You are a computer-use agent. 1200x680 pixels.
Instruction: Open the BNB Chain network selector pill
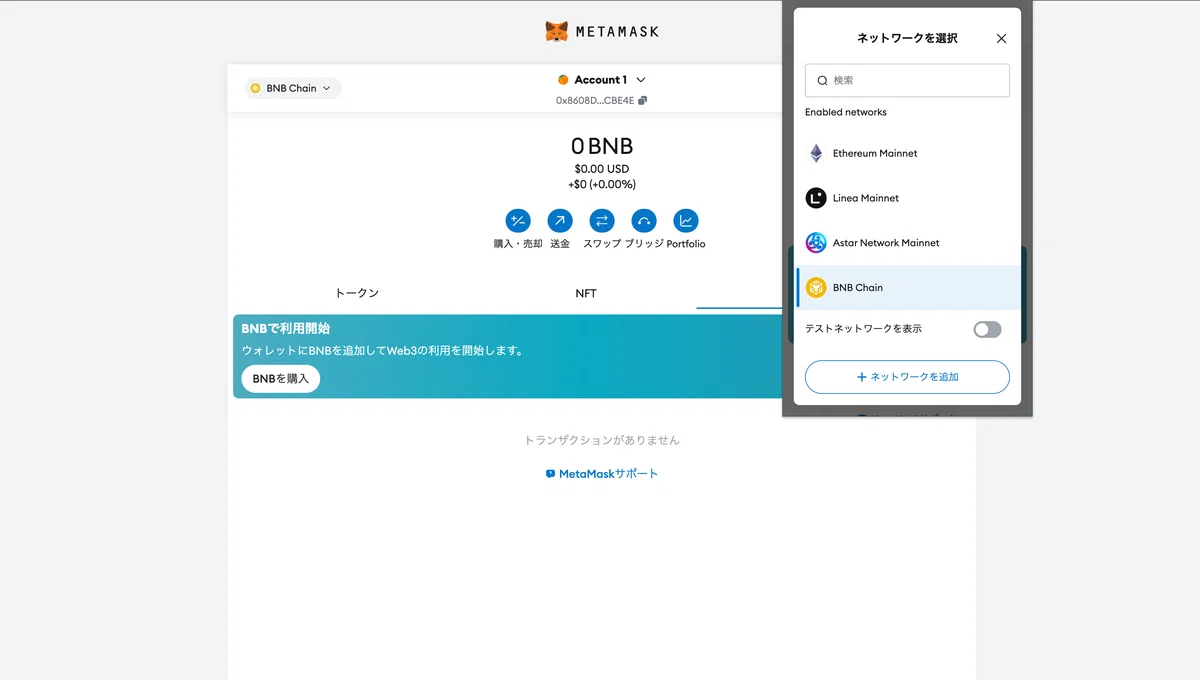click(x=293, y=88)
